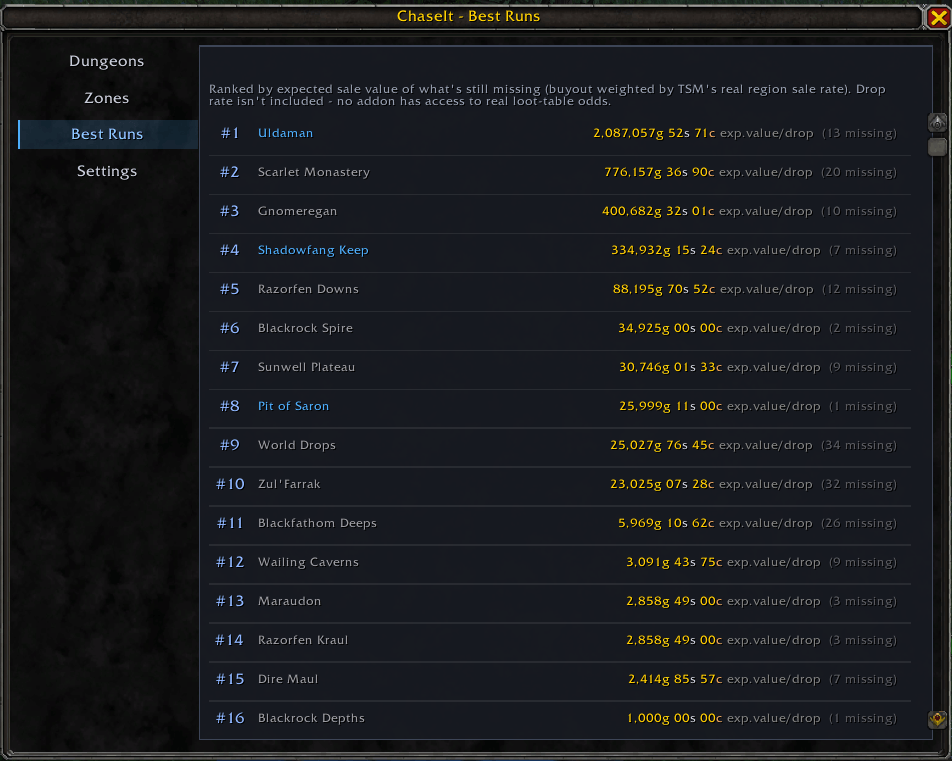This screenshot has width=952, height=761.
Task: Click the #16 rank number
Action: 230,718
